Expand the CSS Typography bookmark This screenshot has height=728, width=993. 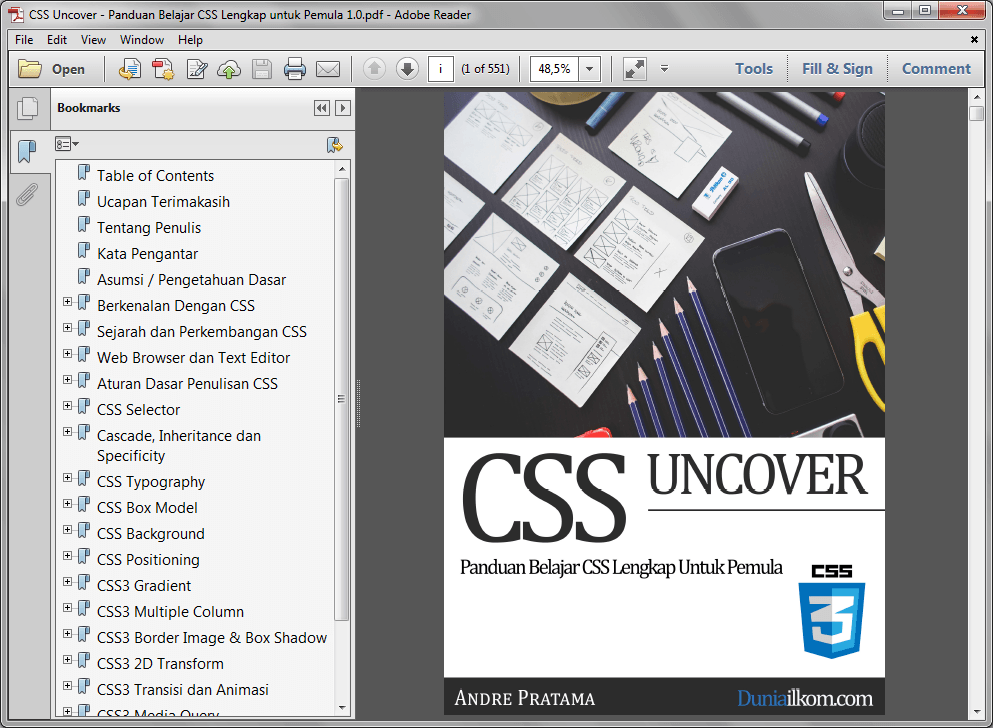point(67,477)
